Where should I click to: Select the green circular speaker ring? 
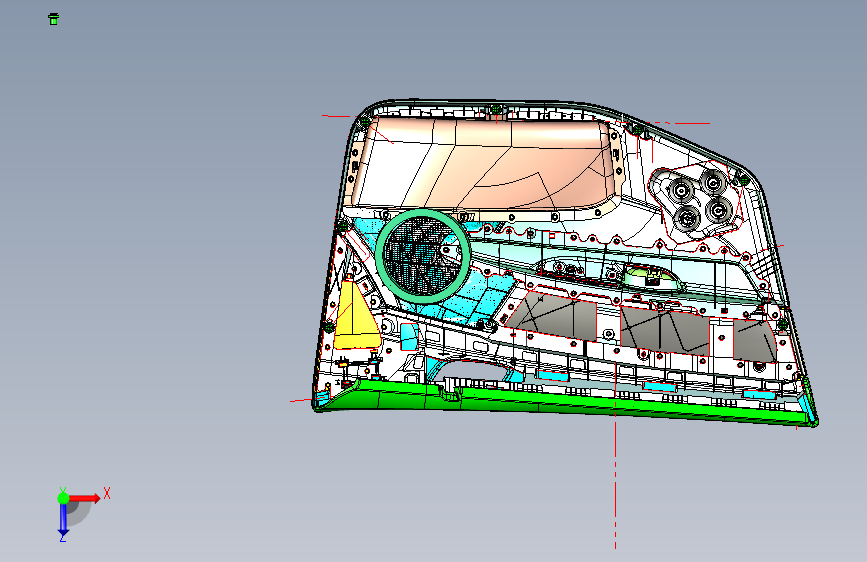(423, 255)
